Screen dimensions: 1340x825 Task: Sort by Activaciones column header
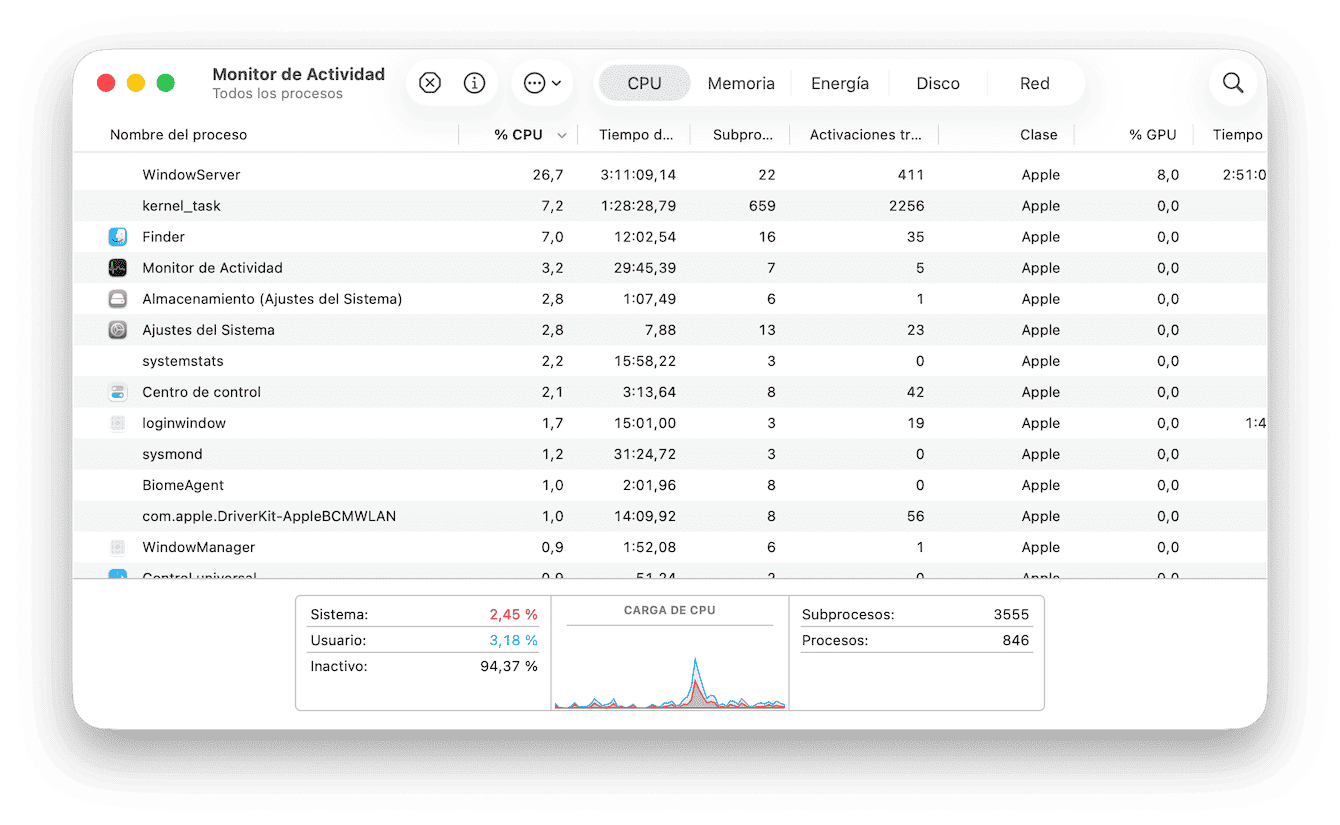tap(866, 135)
